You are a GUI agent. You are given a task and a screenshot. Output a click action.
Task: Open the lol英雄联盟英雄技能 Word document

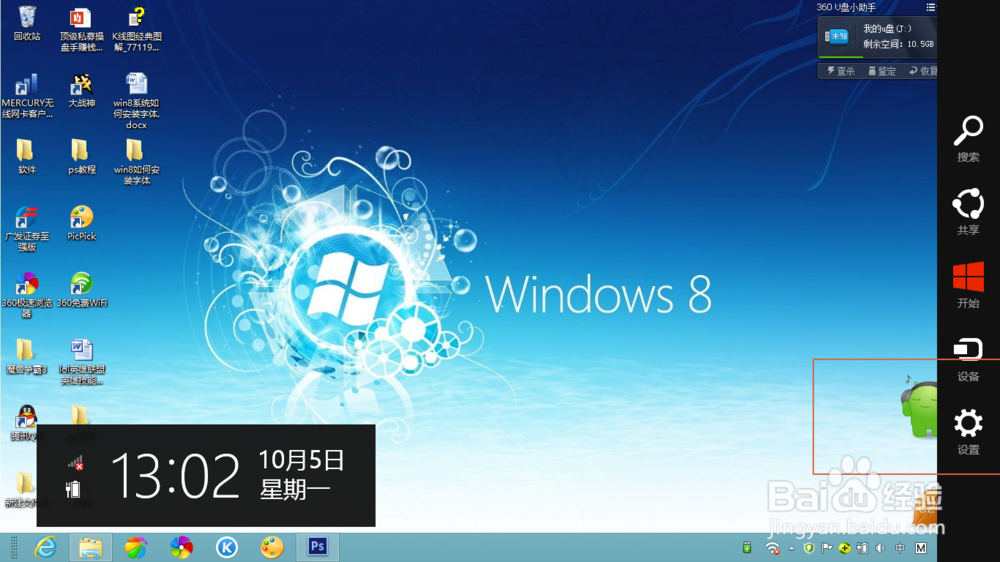(x=81, y=362)
